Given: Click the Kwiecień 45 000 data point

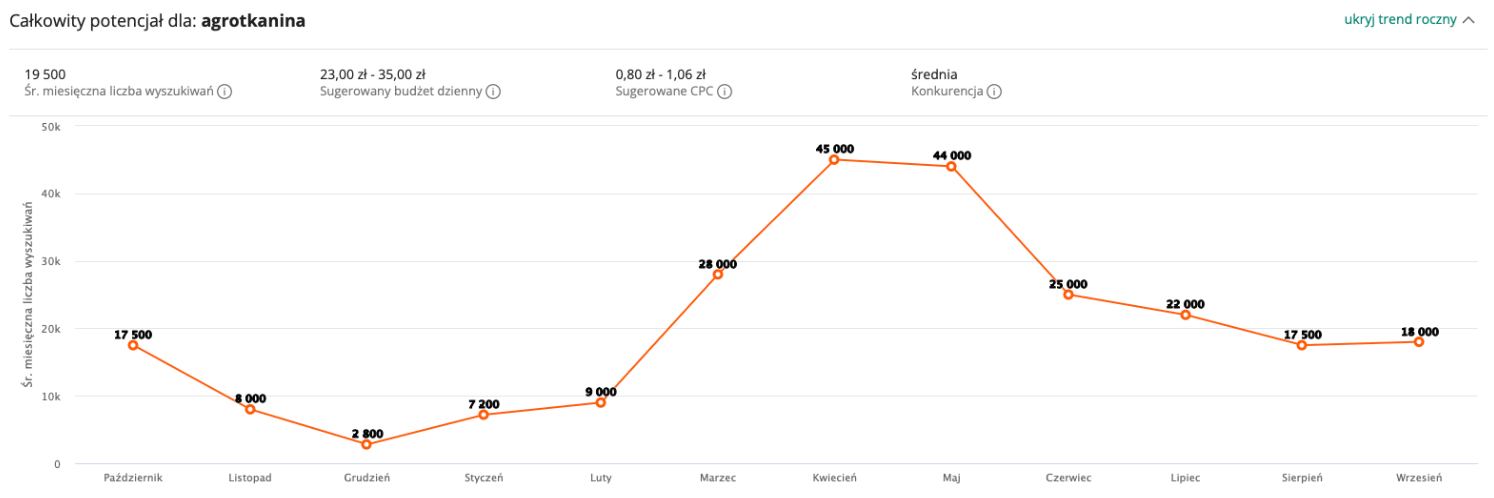Looking at the screenshot, I should click(x=834, y=160).
